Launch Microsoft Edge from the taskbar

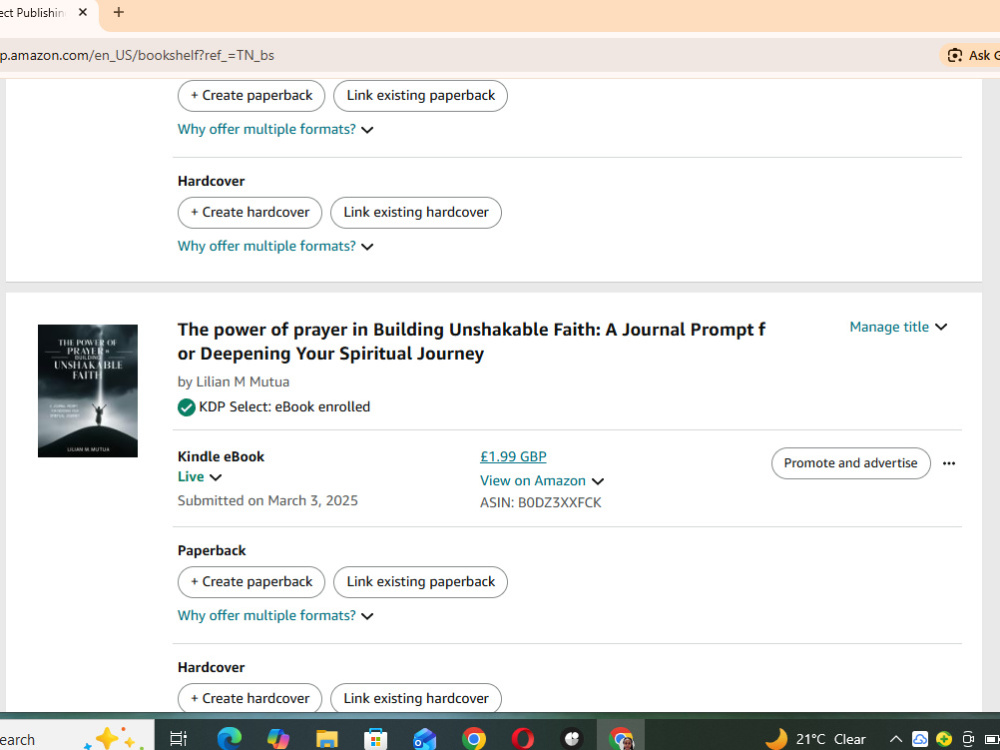tap(229, 739)
